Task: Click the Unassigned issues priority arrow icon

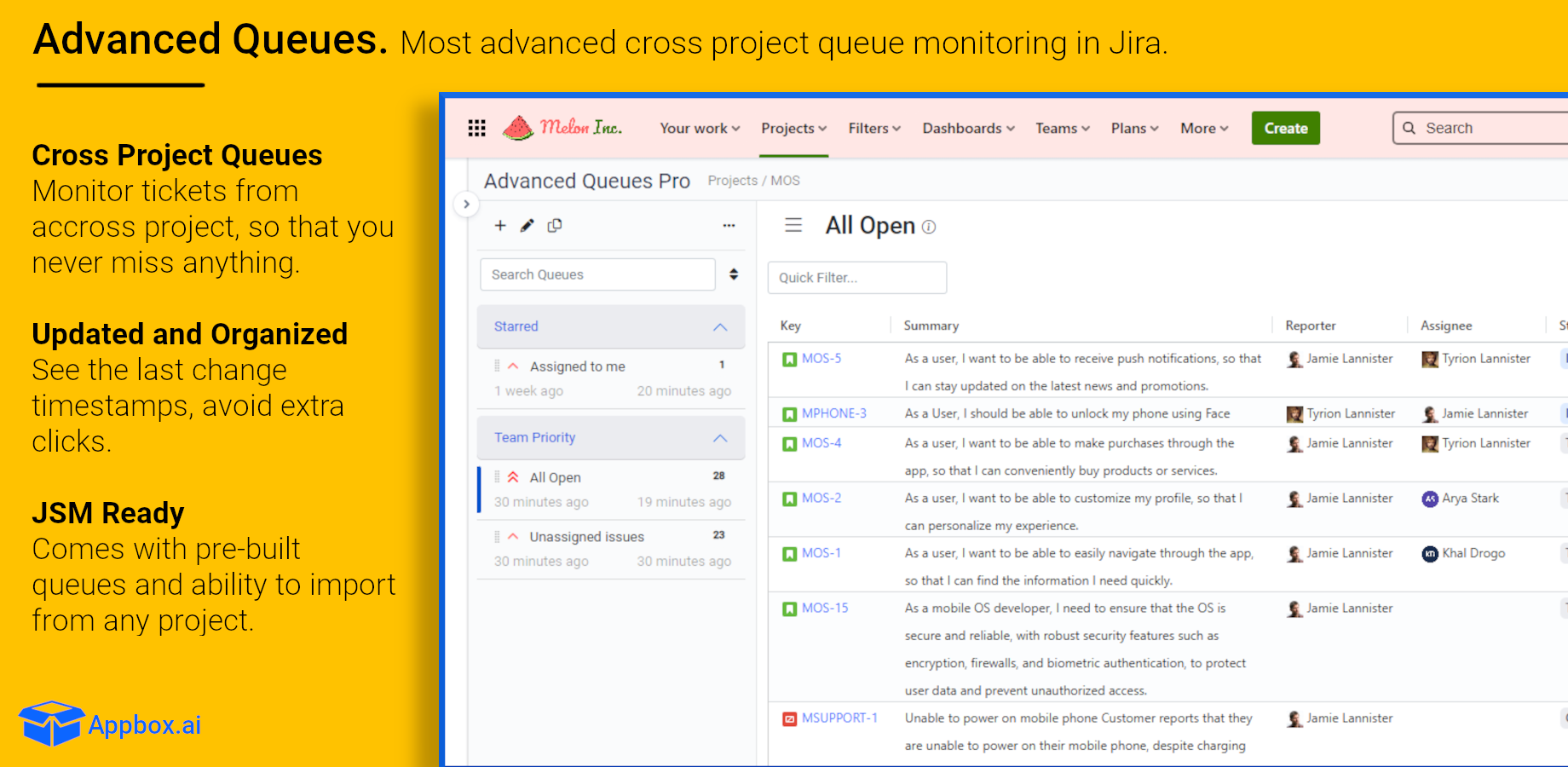Action: 513,536
